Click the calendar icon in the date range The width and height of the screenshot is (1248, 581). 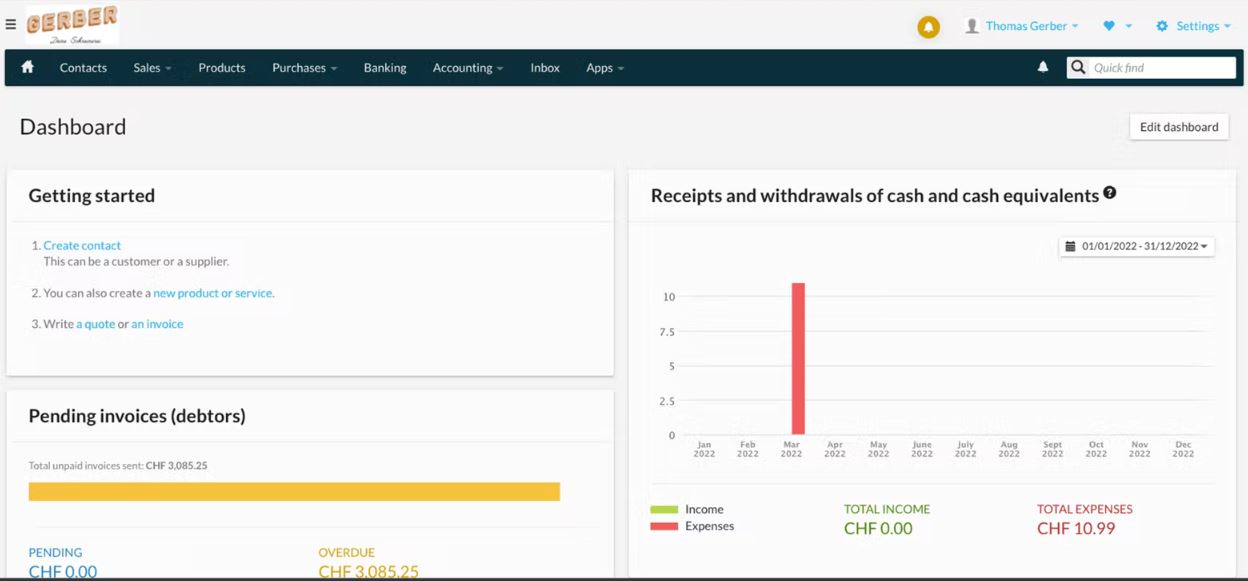click(1068, 245)
